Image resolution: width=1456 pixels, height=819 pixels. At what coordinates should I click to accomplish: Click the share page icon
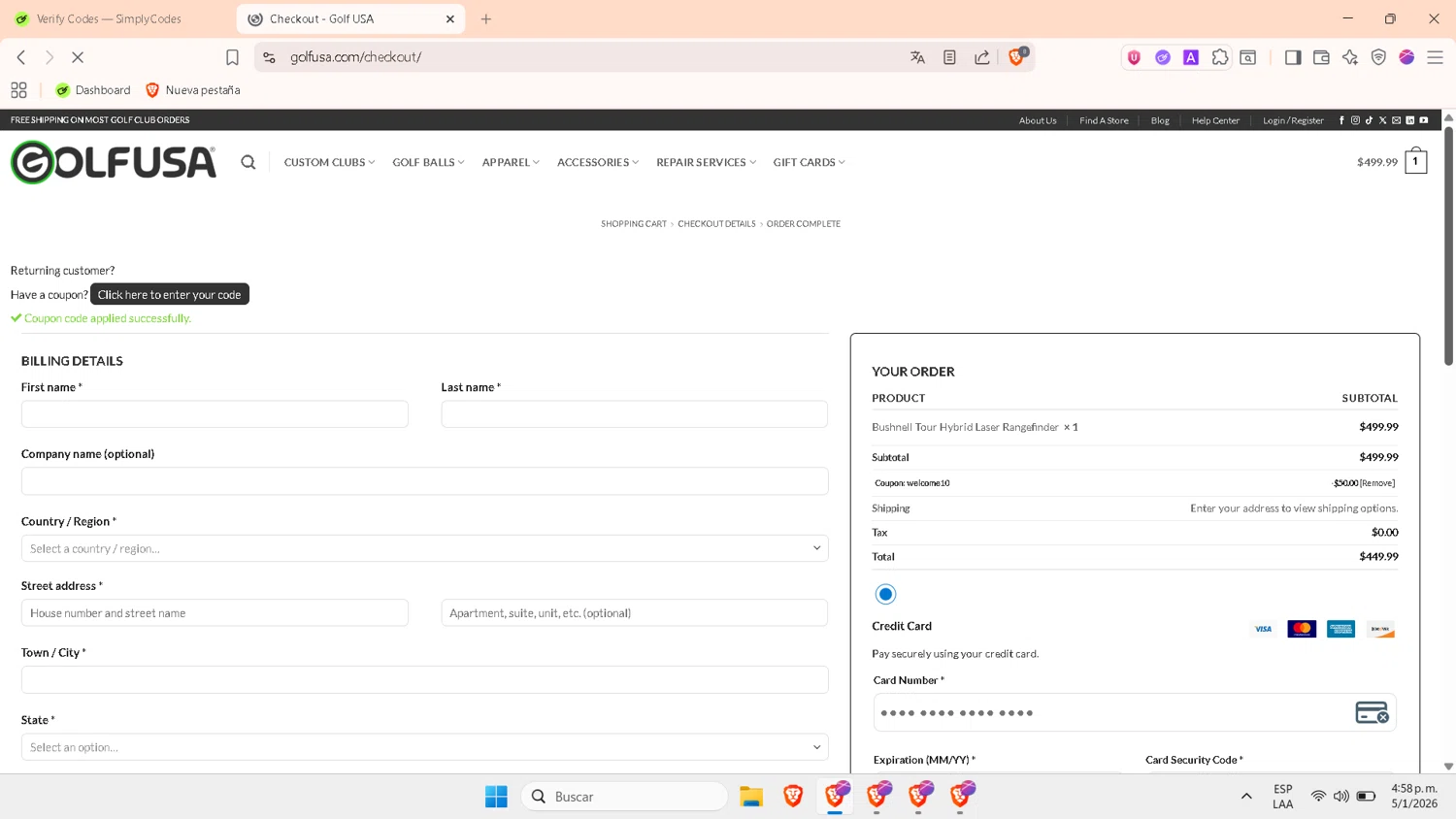982,57
